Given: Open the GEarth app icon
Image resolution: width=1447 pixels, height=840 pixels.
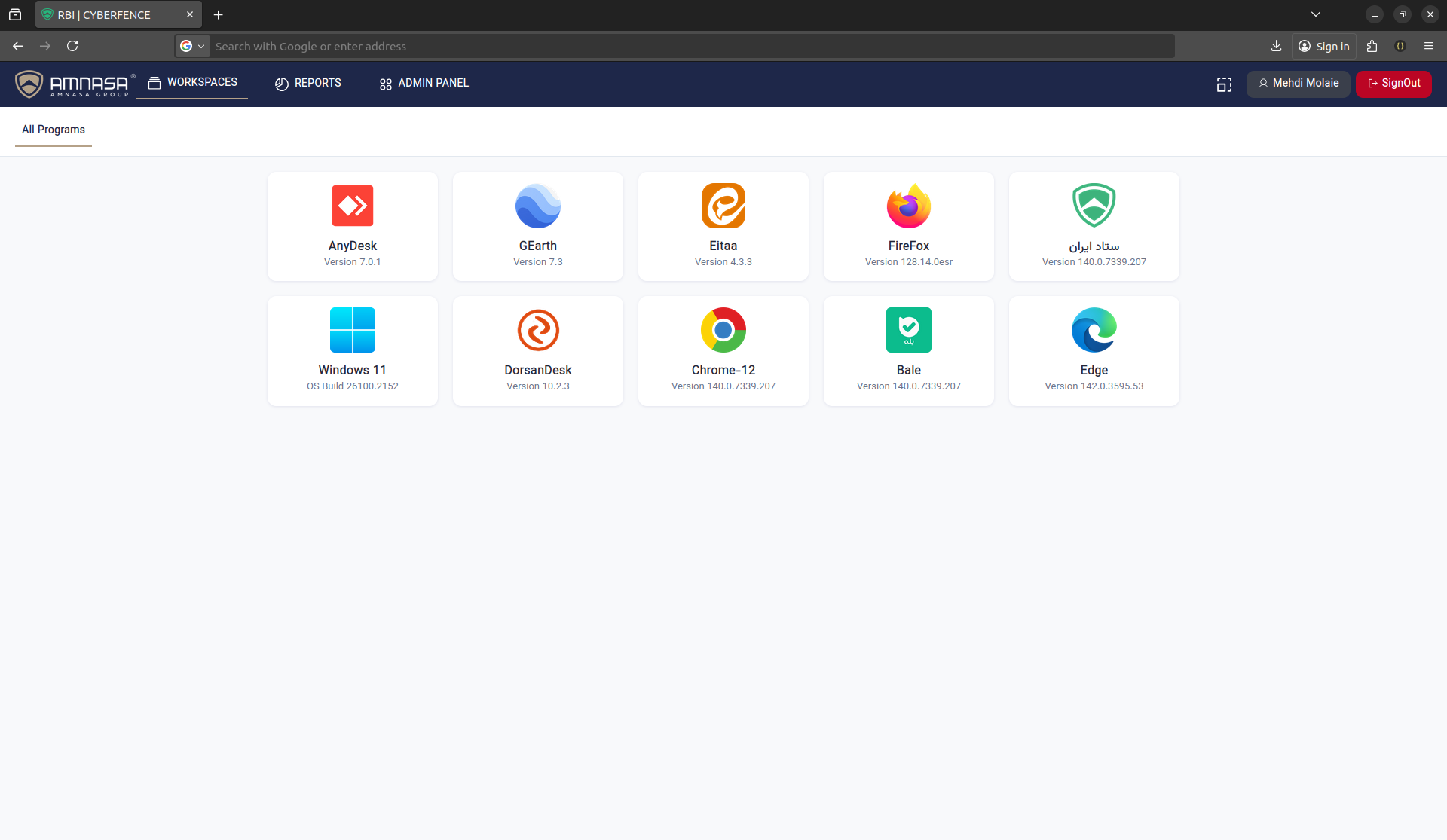Looking at the screenshot, I should (538, 206).
